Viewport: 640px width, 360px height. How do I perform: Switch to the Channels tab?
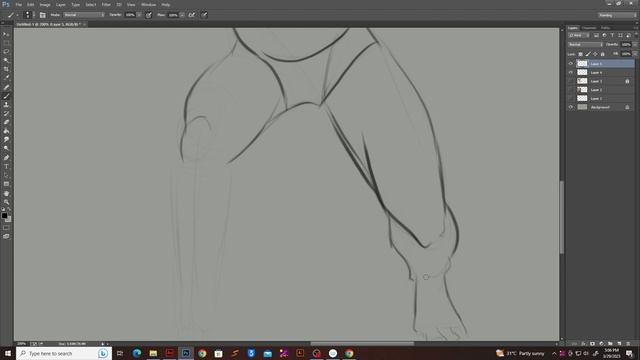tap(589, 28)
